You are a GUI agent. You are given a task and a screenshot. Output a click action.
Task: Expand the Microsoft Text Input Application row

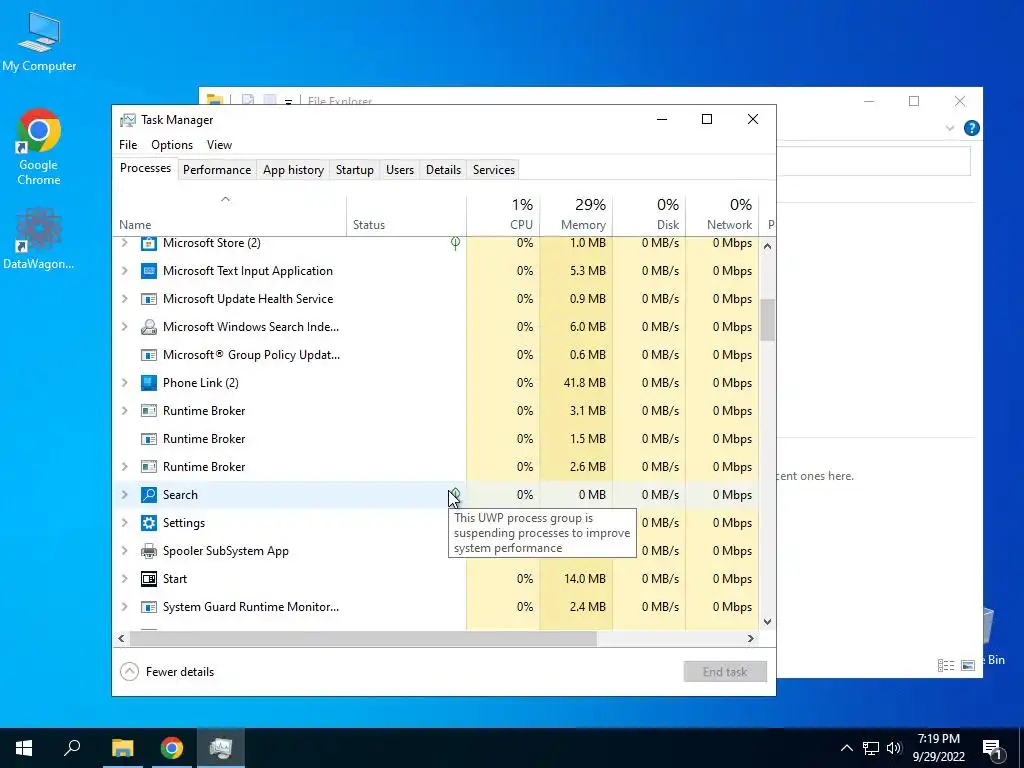pyautogui.click(x=125, y=271)
